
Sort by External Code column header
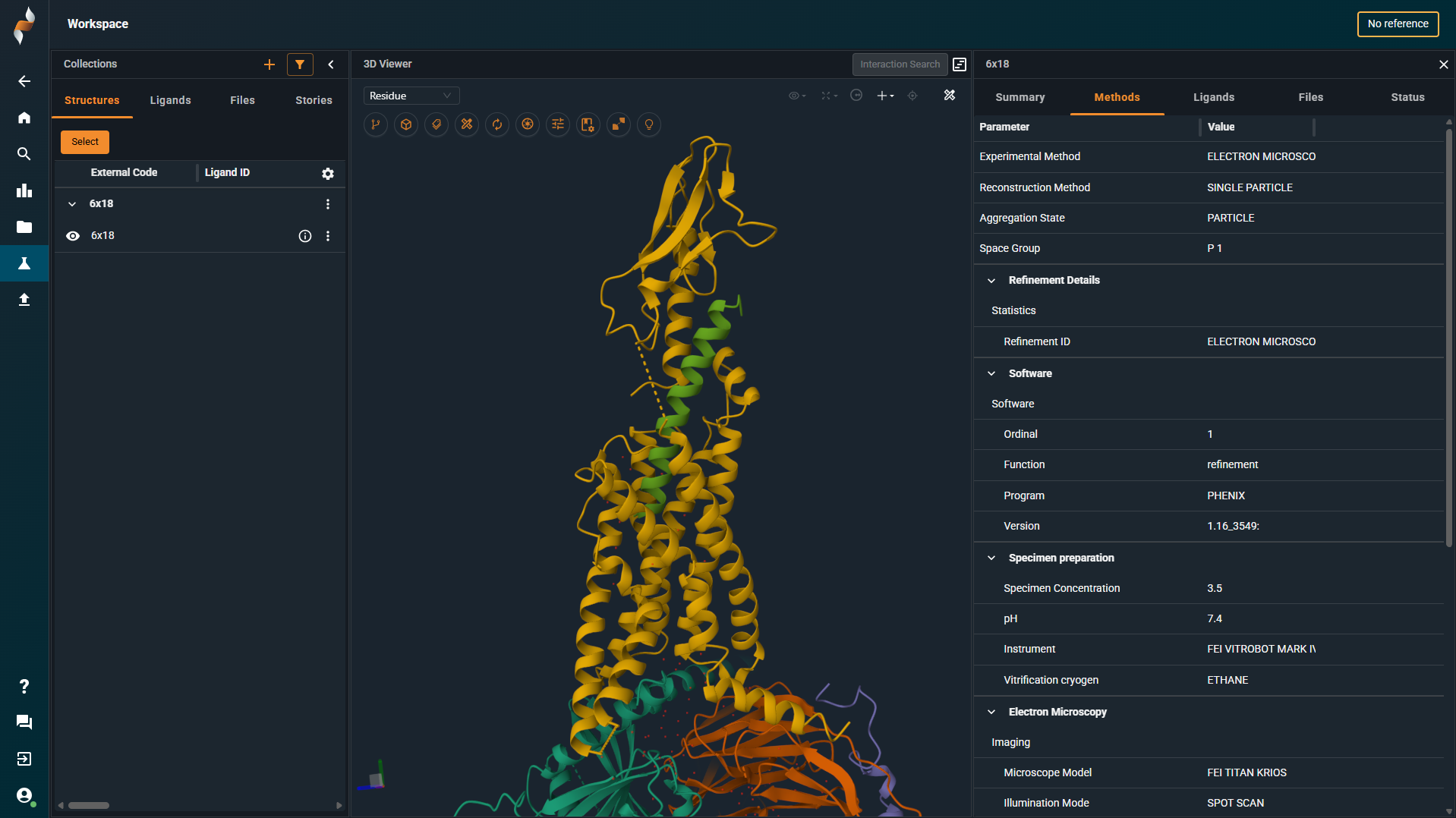click(124, 173)
